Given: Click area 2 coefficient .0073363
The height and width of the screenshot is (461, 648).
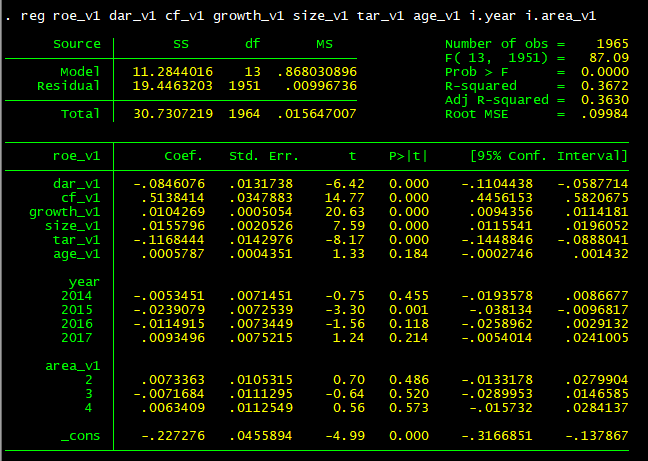Looking at the screenshot, I should 173,380.
